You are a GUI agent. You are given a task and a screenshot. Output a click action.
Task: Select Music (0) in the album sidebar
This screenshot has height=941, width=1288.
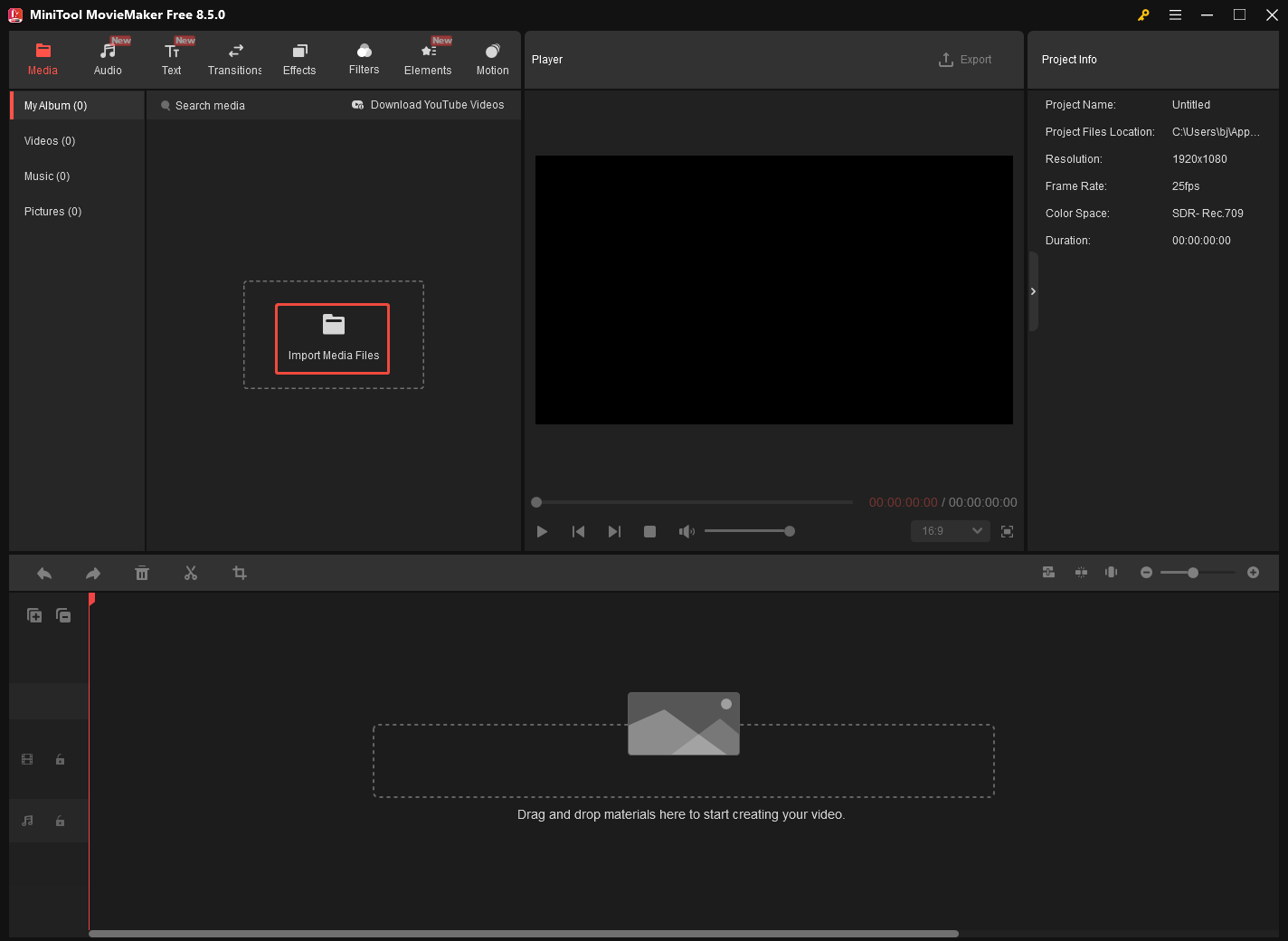46,176
